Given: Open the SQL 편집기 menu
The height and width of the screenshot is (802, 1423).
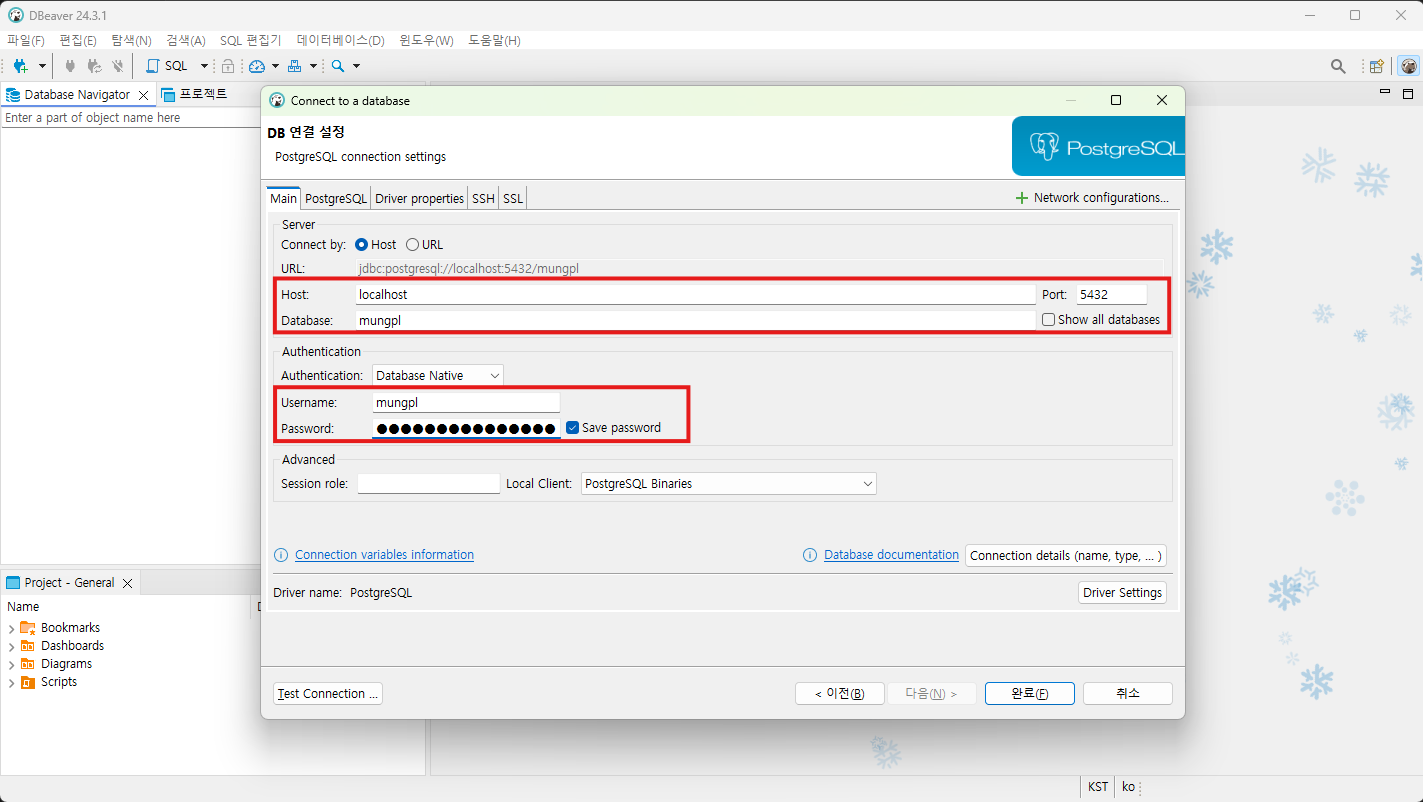Looking at the screenshot, I should (x=251, y=41).
